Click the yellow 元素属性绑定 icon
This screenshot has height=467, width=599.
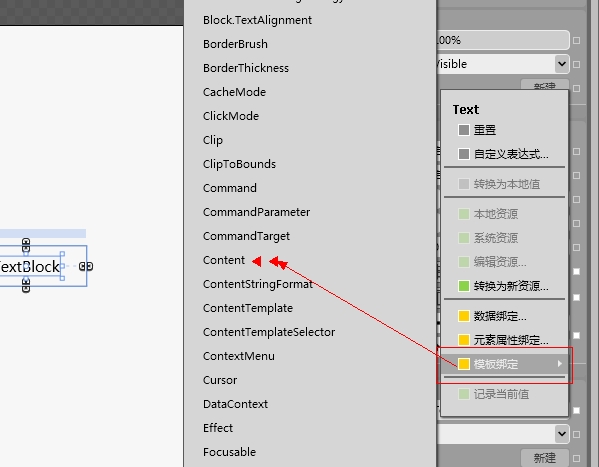pos(464,340)
